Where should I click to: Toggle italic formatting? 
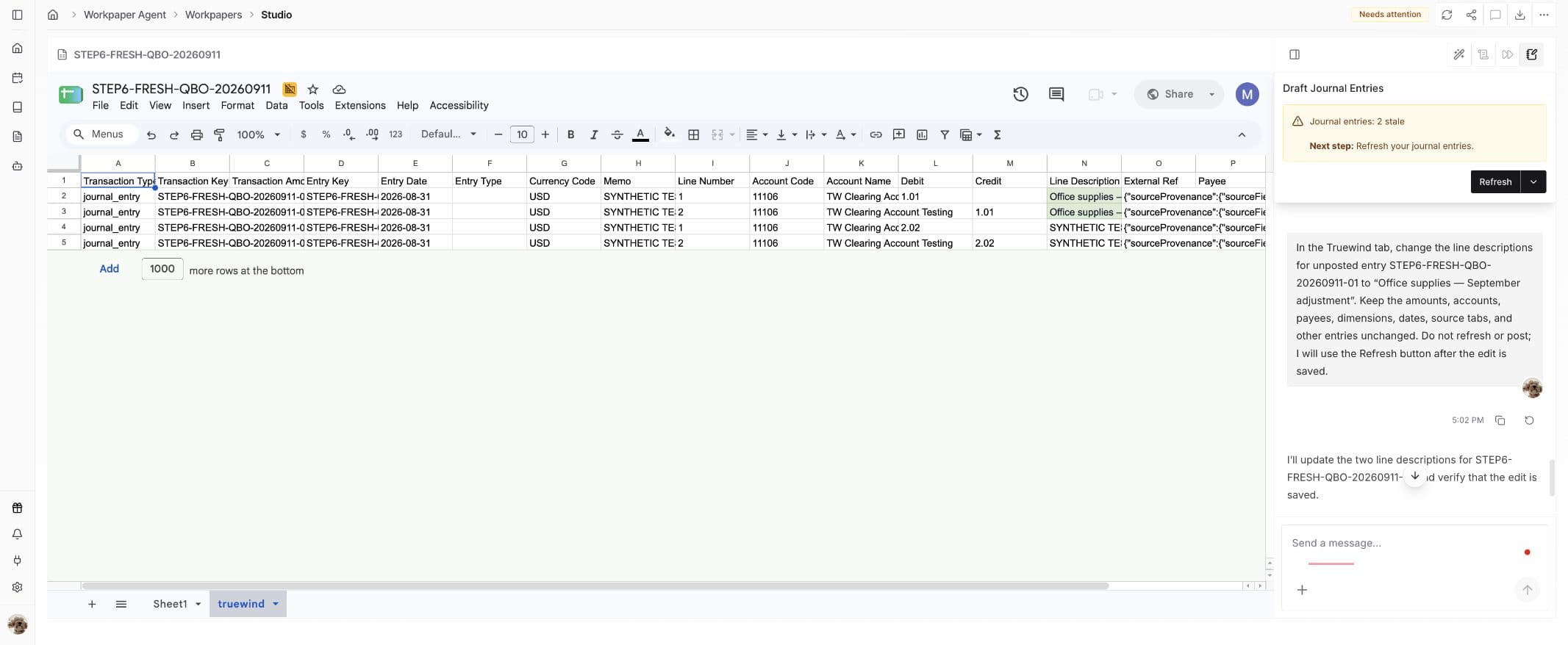tap(593, 134)
